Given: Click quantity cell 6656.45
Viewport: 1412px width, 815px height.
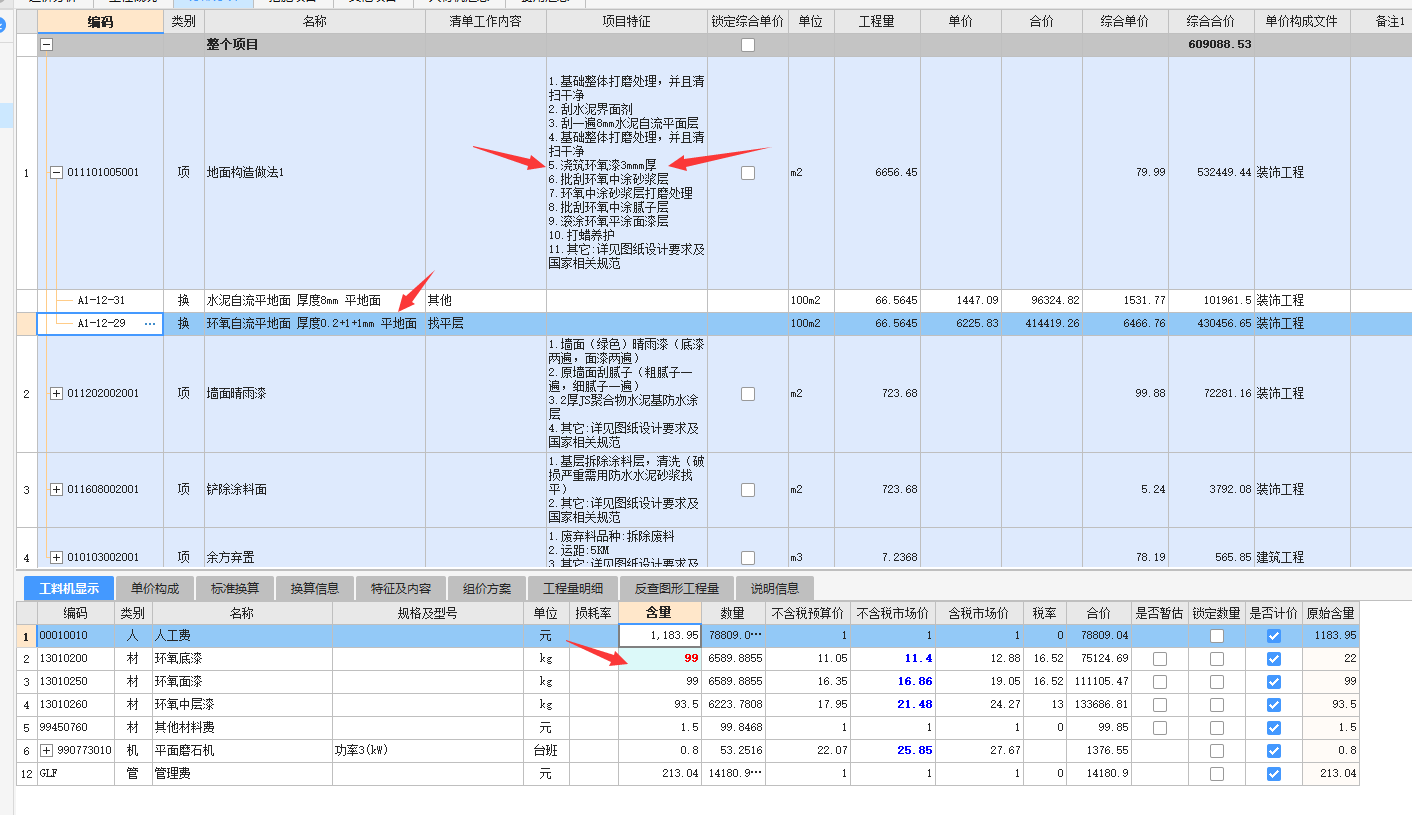Looking at the screenshot, I should point(877,173).
